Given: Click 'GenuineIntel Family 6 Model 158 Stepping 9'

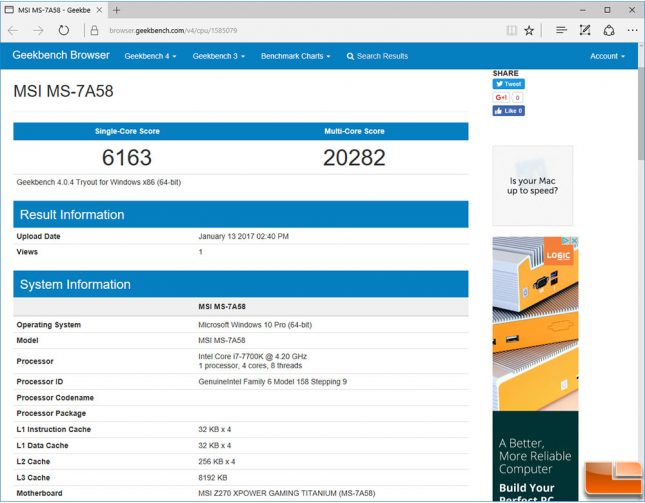Looking at the screenshot, I should tap(272, 382).
